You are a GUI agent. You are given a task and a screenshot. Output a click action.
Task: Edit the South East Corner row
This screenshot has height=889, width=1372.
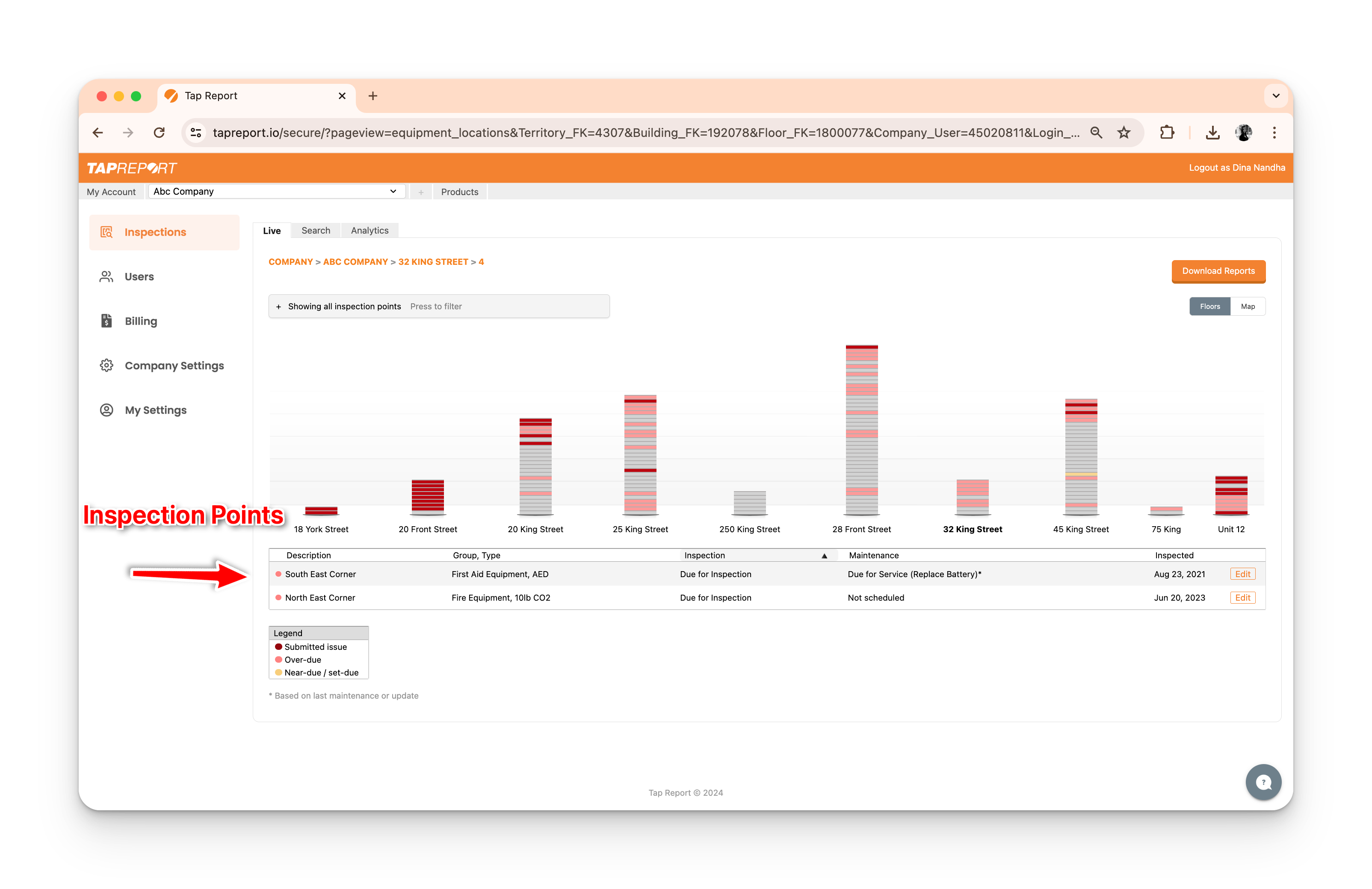click(x=1242, y=574)
